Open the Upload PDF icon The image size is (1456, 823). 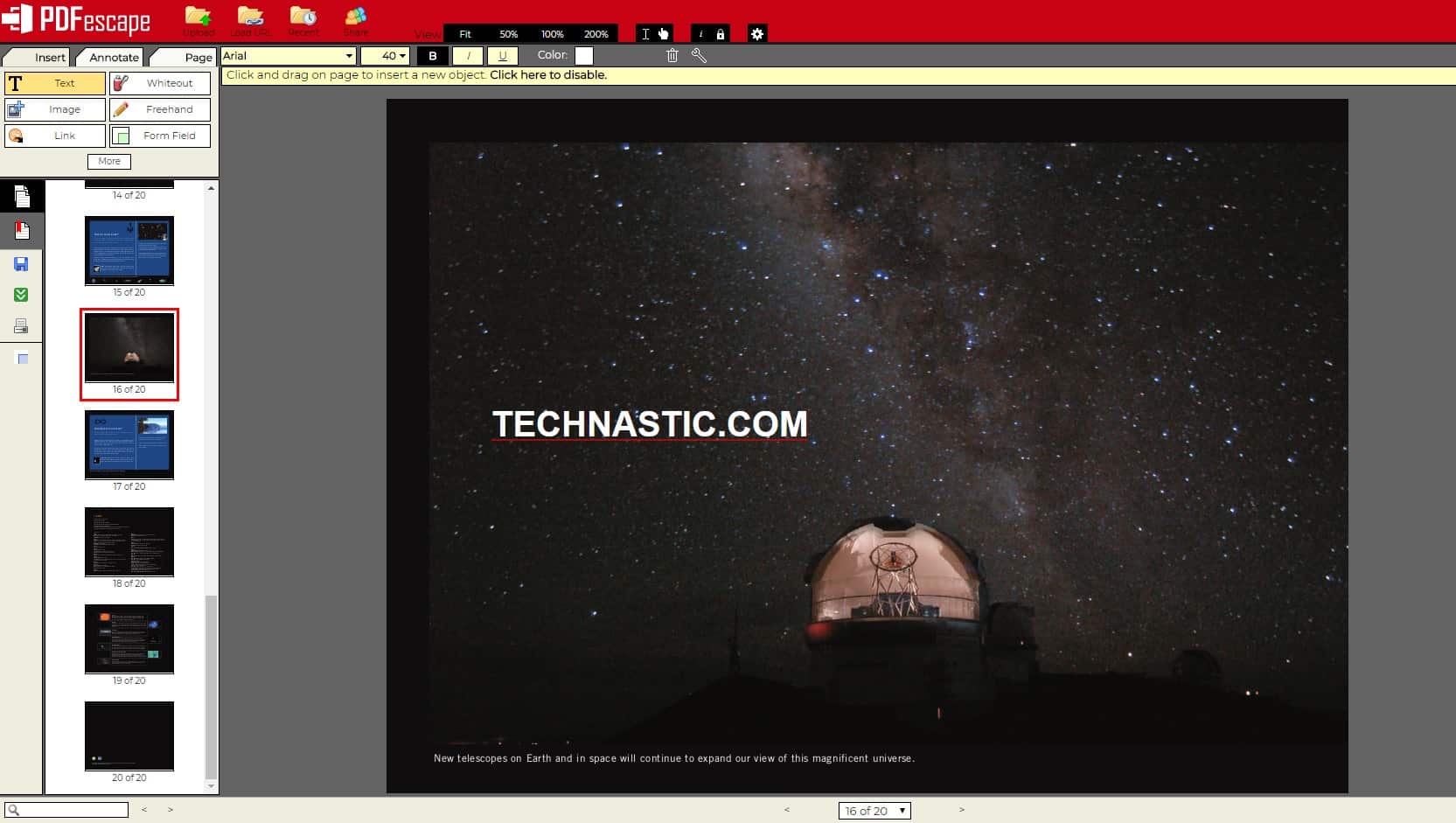click(x=199, y=21)
